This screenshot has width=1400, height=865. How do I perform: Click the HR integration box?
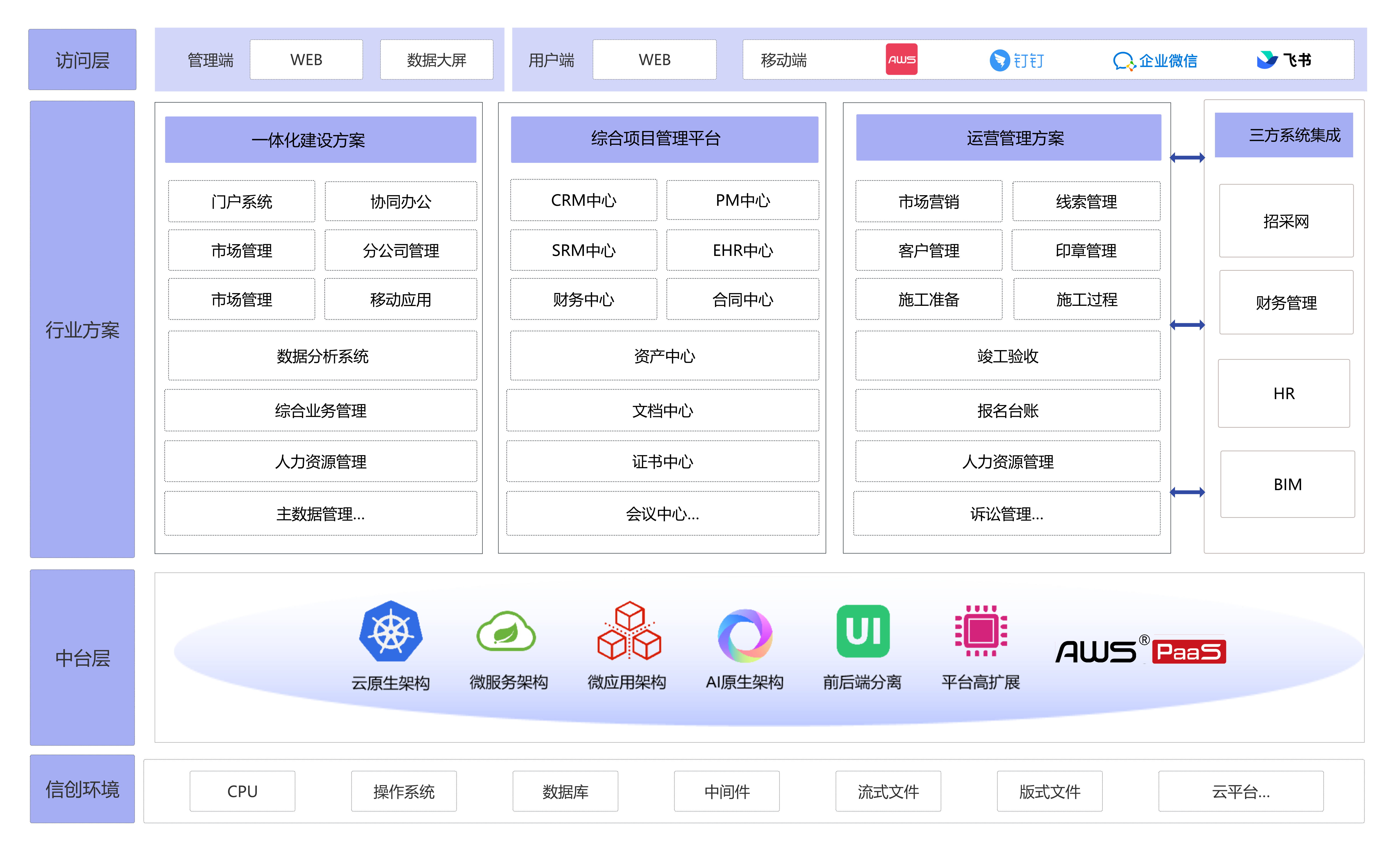[x=1284, y=393]
